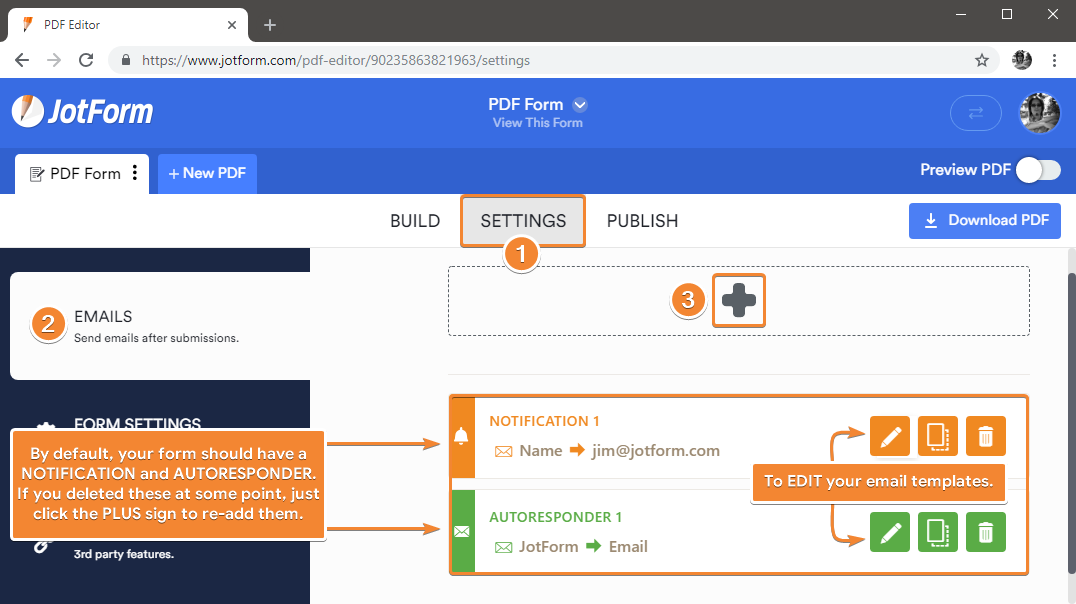Close the PDF Editor browser tab
The width and height of the screenshot is (1076, 604).
click(232, 25)
